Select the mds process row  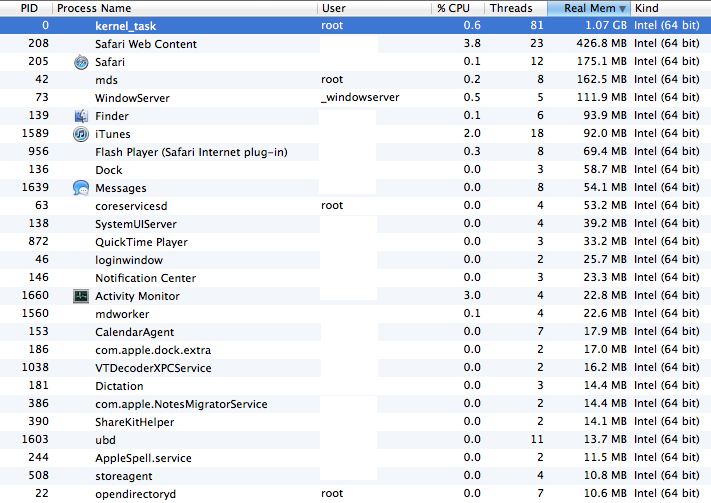(x=356, y=80)
